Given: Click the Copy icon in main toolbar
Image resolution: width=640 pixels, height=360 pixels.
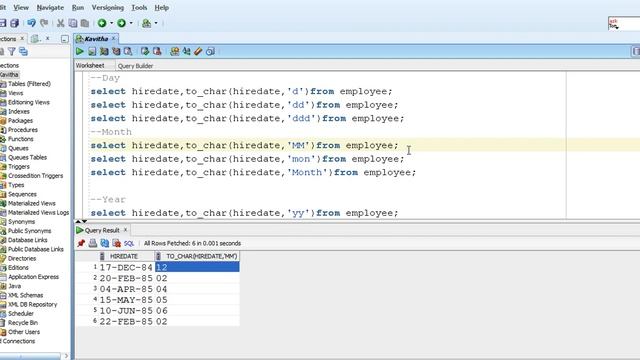Looking at the screenshot, I should [73, 23].
